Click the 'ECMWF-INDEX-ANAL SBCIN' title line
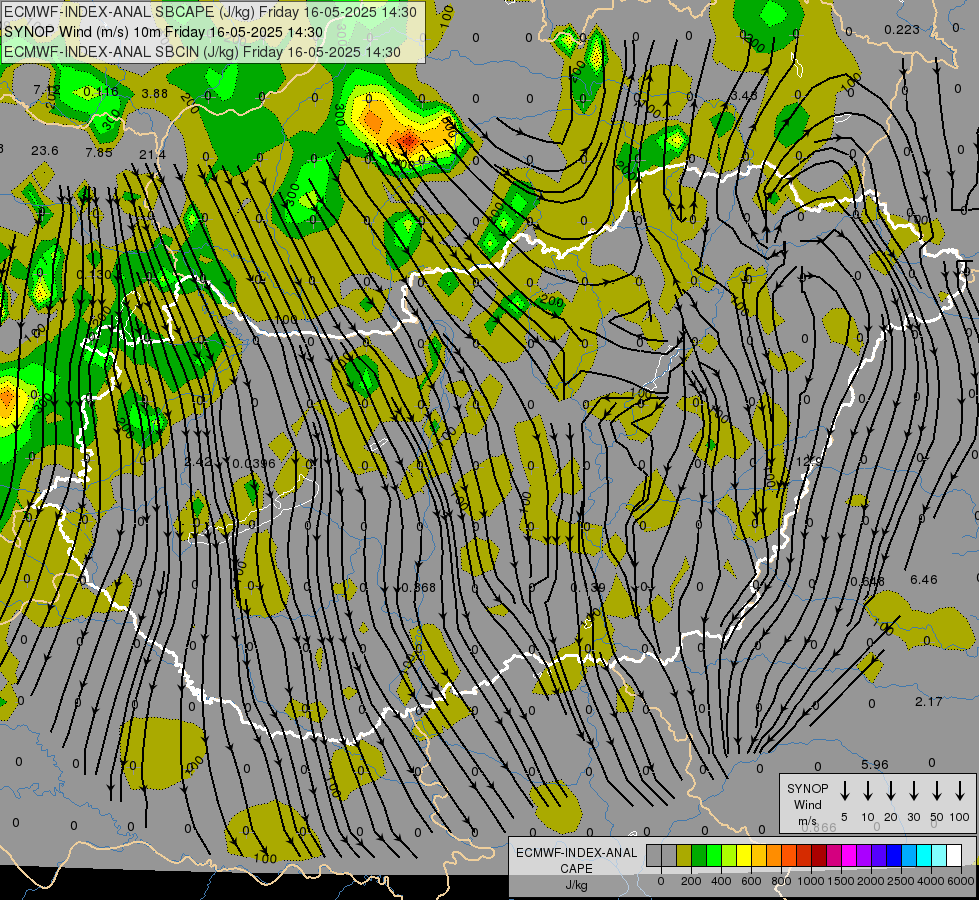Screen dimensions: 979x900 pos(202,52)
